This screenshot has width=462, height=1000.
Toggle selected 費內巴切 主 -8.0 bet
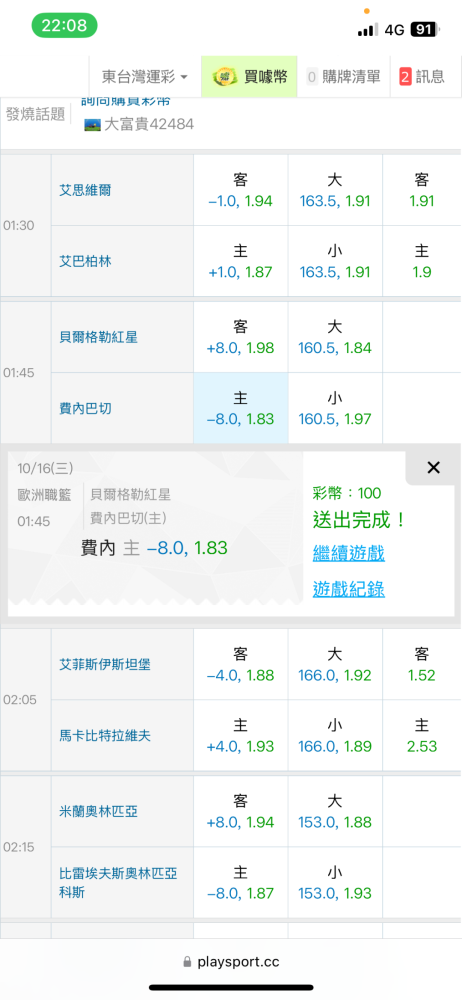(x=241, y=408)
